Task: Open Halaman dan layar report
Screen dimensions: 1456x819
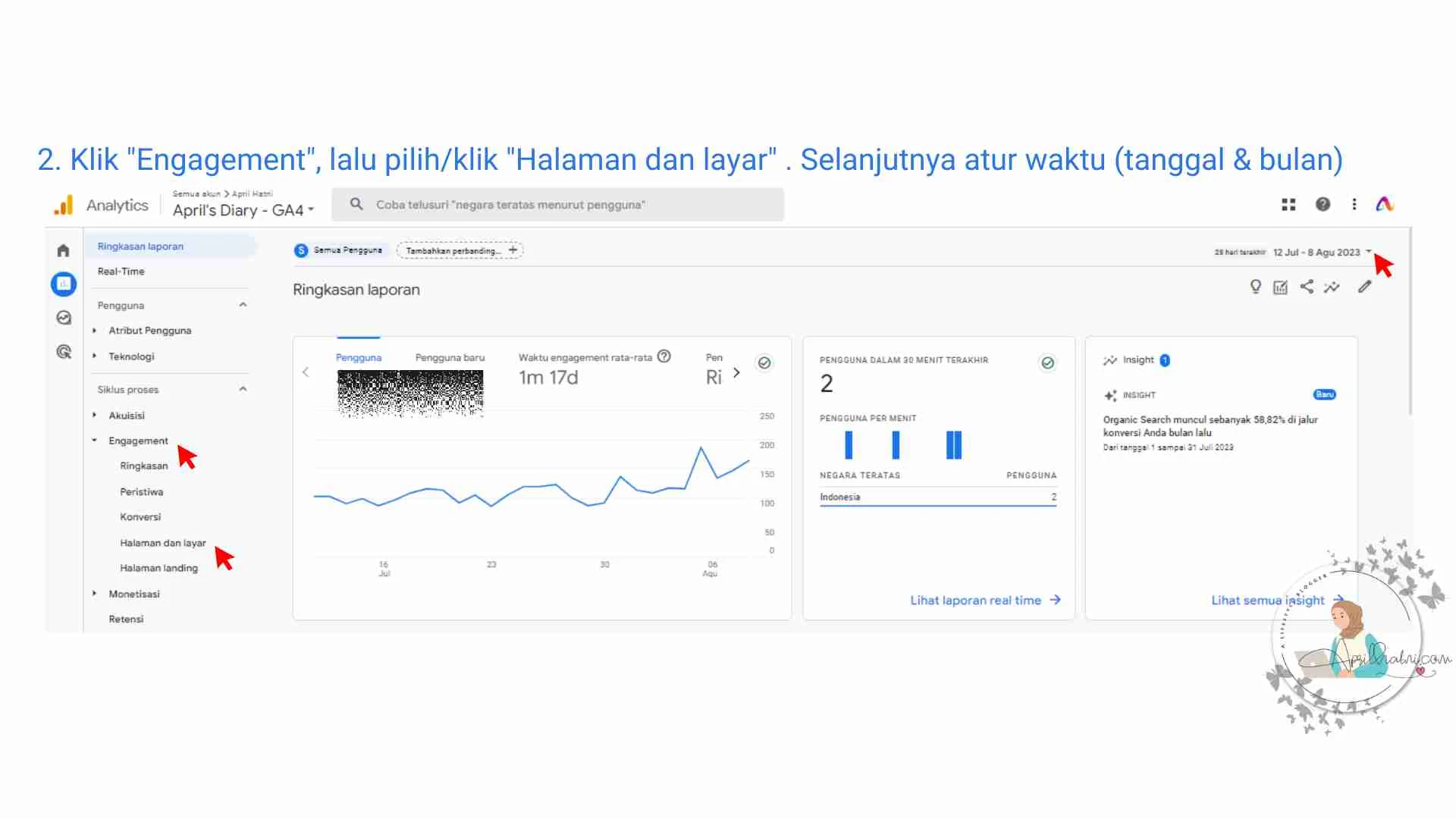Action: point(162,543)
